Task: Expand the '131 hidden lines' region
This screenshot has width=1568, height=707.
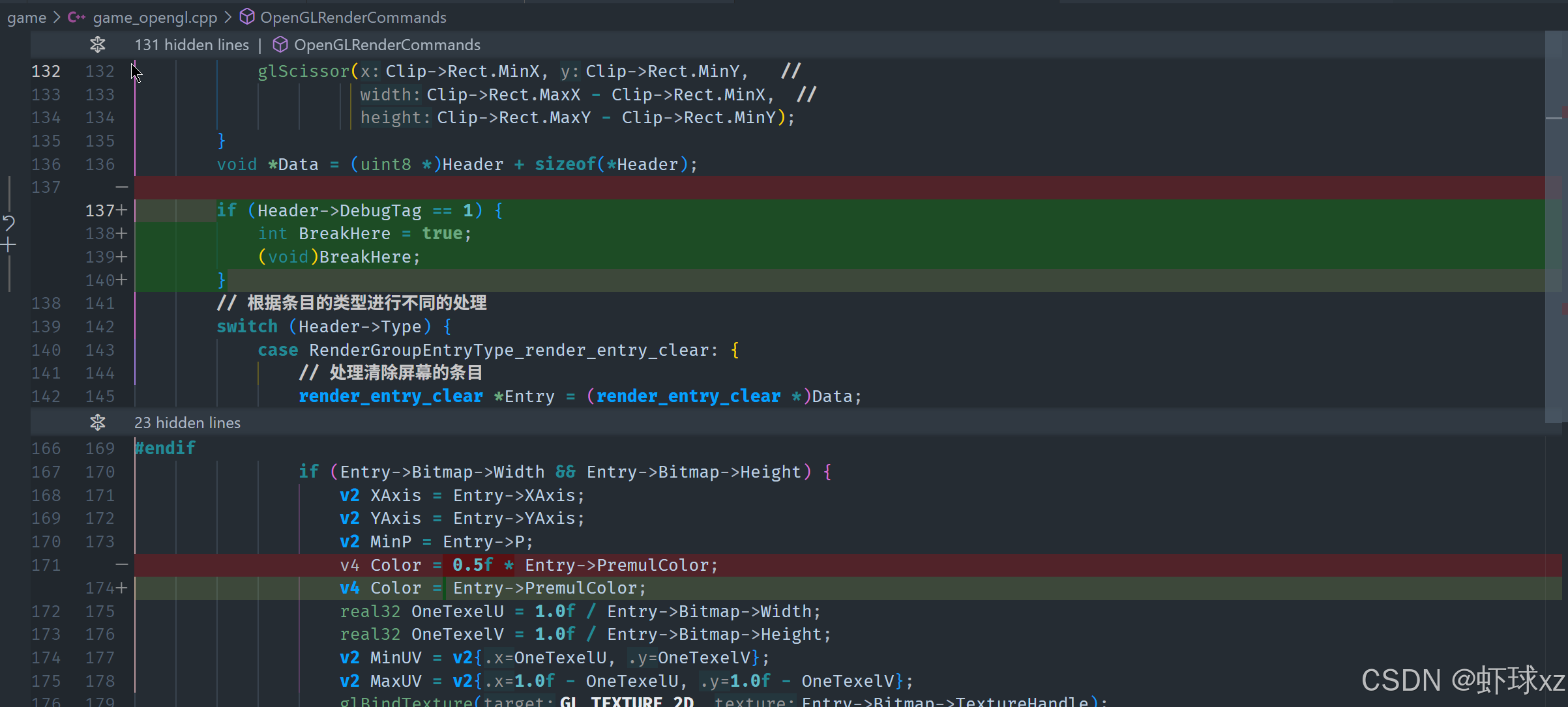Action: [192, 44]
